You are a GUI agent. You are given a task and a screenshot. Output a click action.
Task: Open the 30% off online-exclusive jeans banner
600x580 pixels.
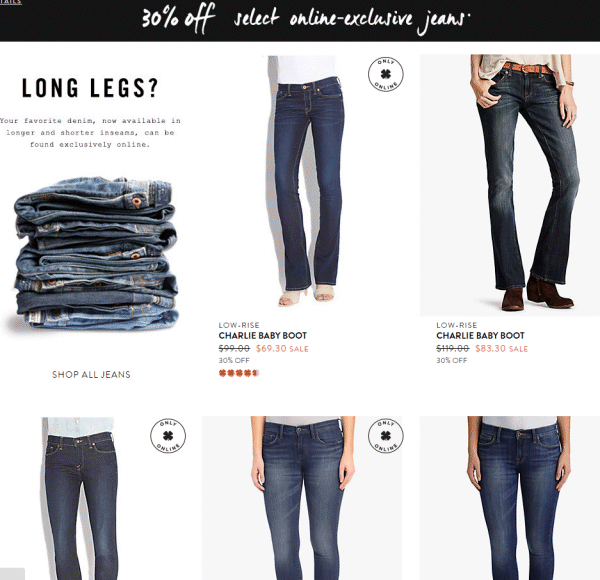(x=300, y=20)
